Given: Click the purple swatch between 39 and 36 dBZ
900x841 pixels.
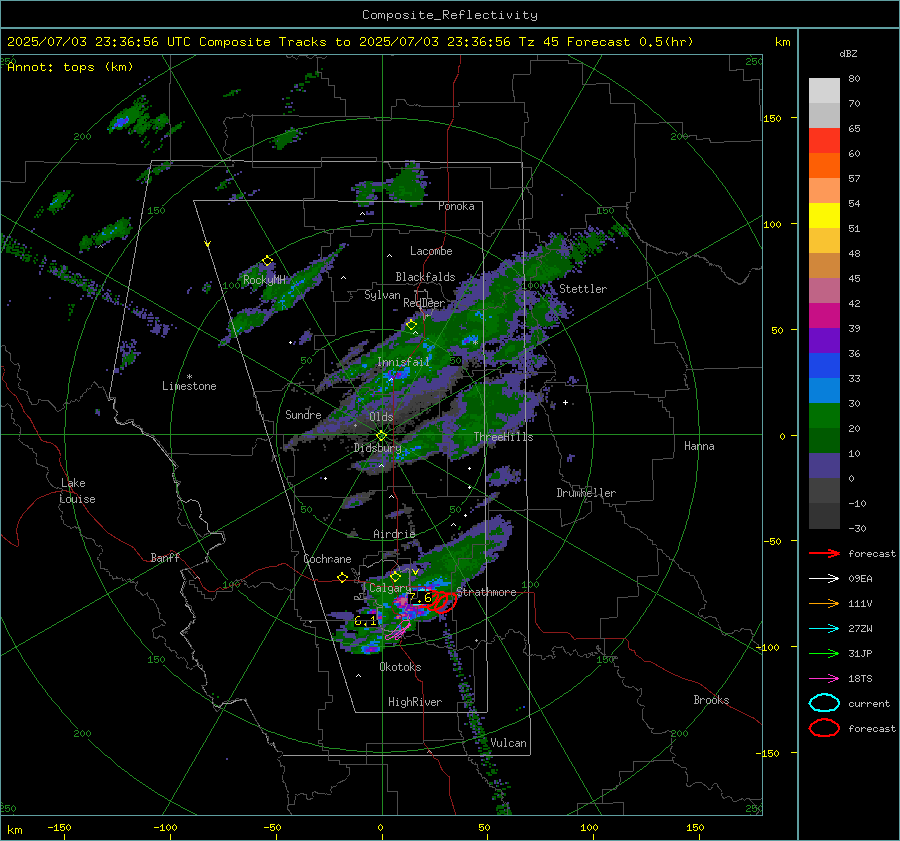Looking at the screenshot, I should (824, 340).
